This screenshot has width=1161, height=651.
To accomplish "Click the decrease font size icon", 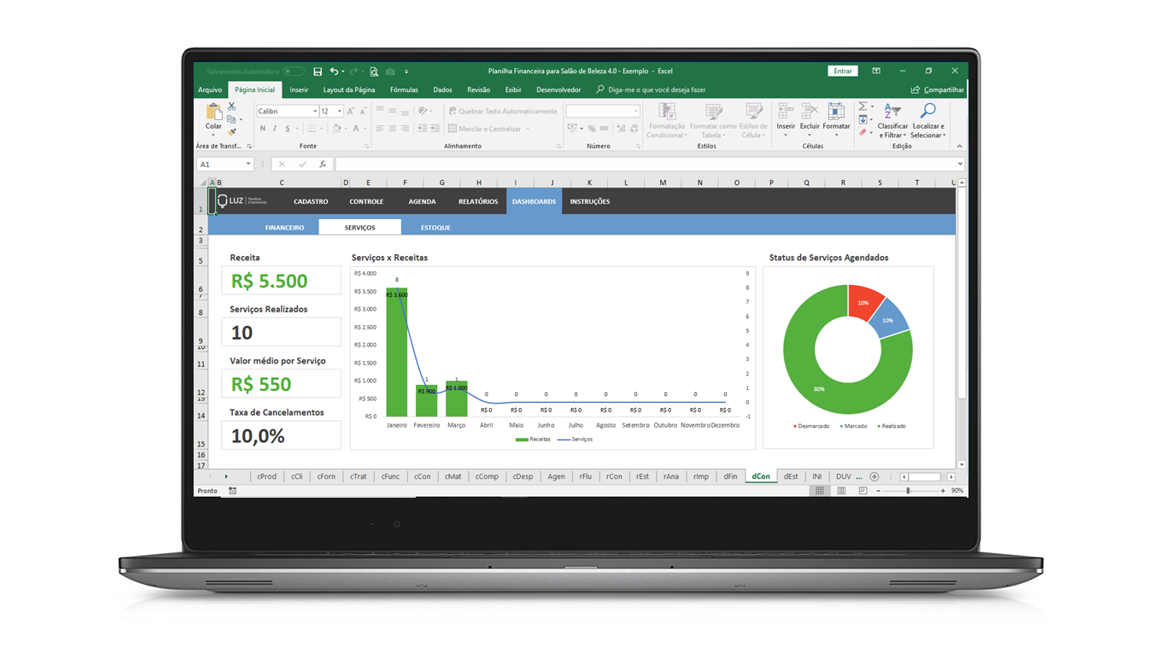I will [363, 111].
